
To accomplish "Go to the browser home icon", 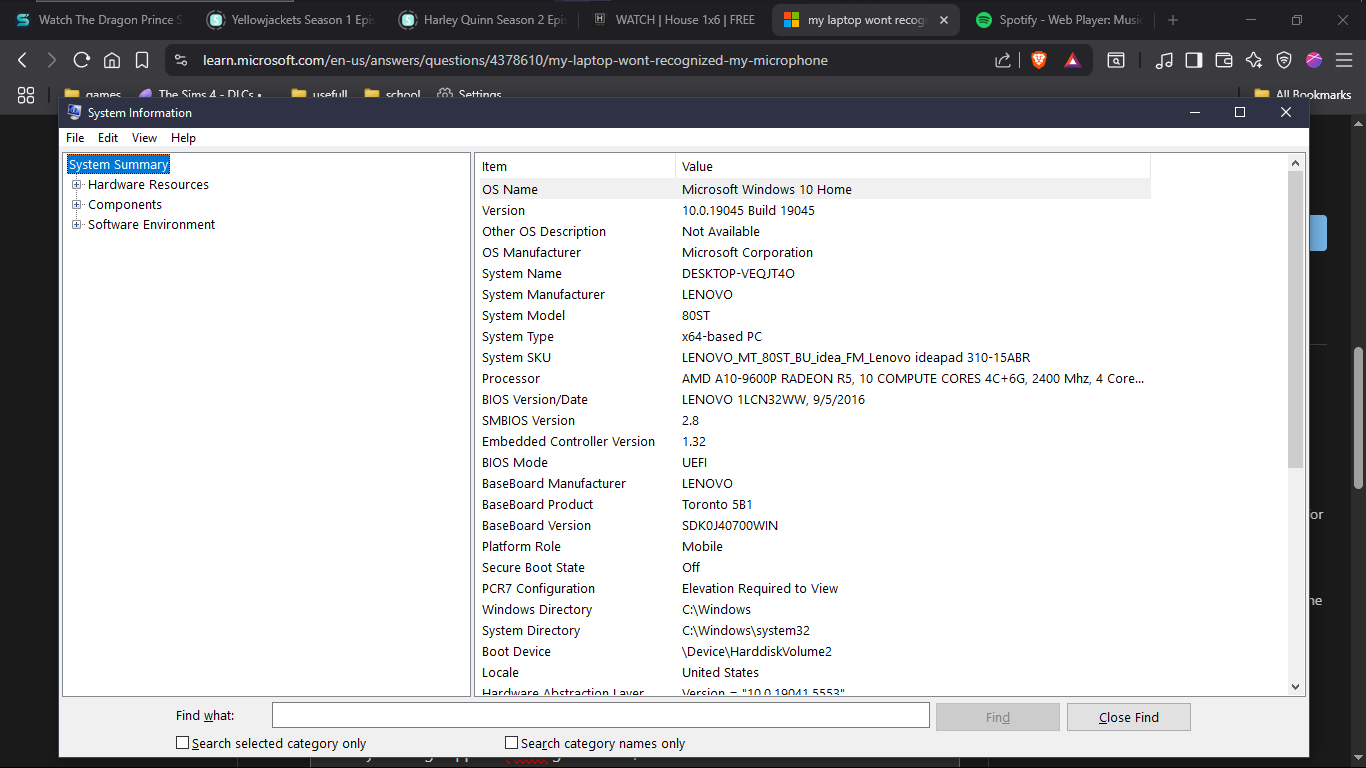I will (112, 60).
